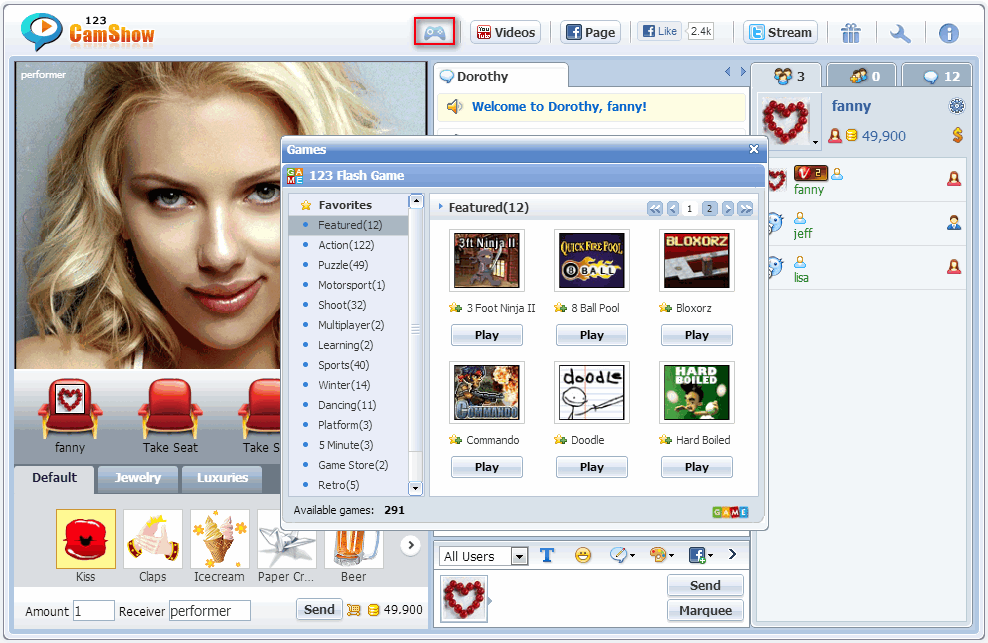988x643 pixels.
Task: Go to page 2 of featured games
Action: (x=709, y=208)
